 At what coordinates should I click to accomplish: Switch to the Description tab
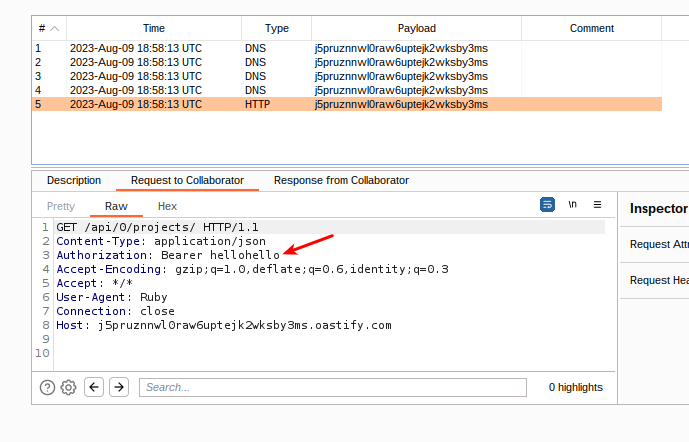(74, 180)
